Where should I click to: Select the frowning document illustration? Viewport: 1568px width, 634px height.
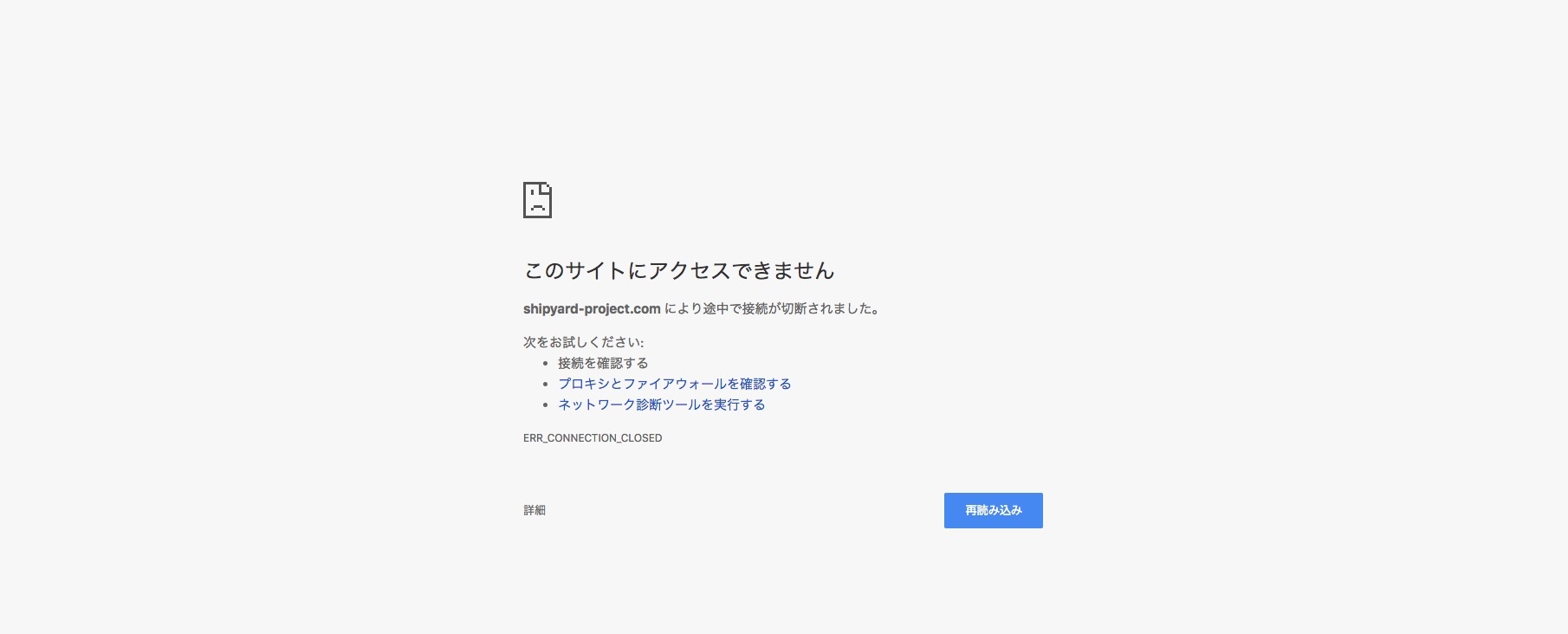point(537,200)
